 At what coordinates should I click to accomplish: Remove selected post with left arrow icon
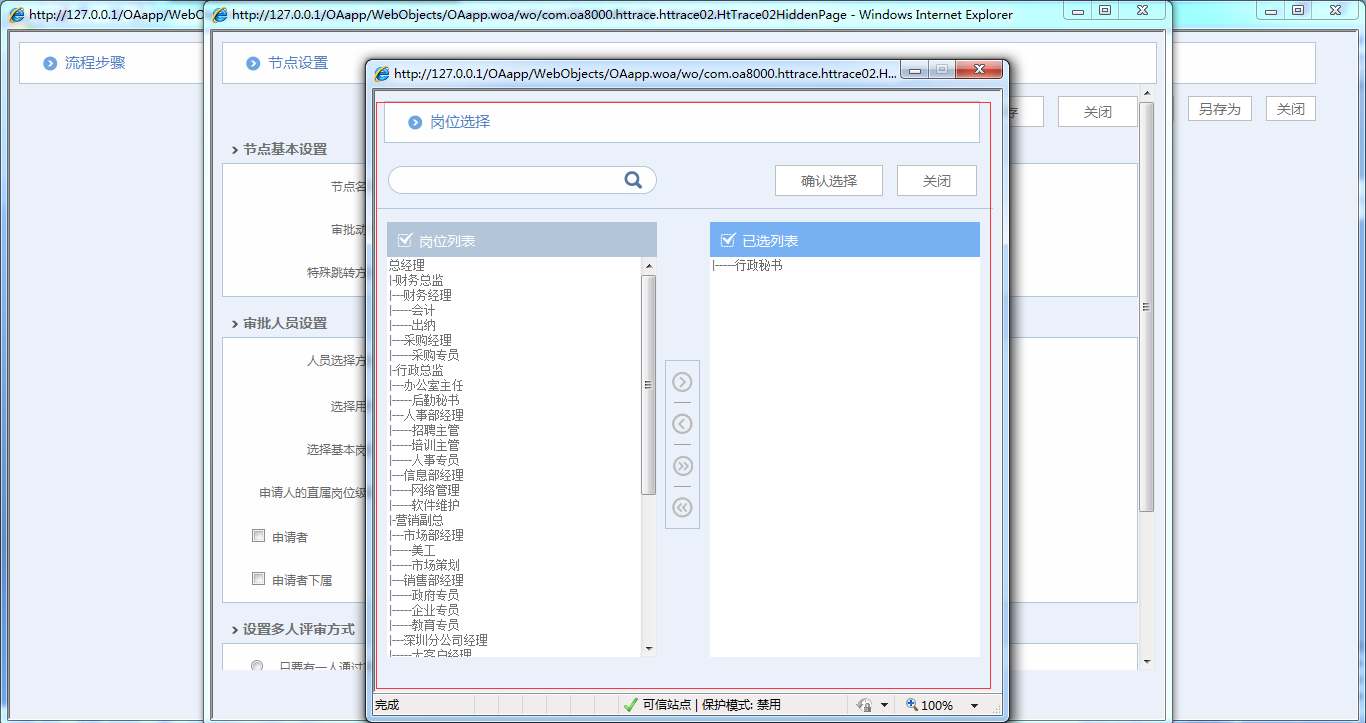point(682,423)
